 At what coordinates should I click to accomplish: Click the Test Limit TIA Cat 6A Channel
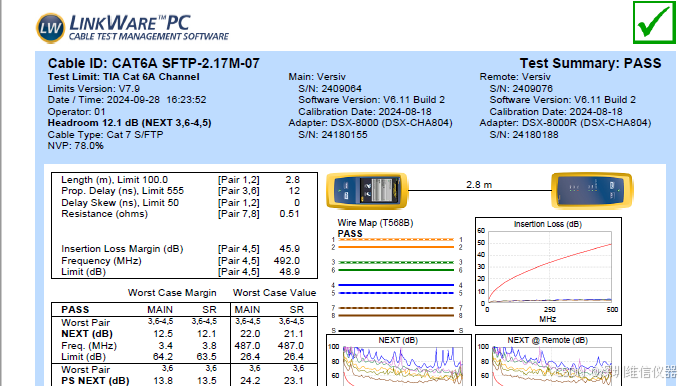[x=124, y=77]
